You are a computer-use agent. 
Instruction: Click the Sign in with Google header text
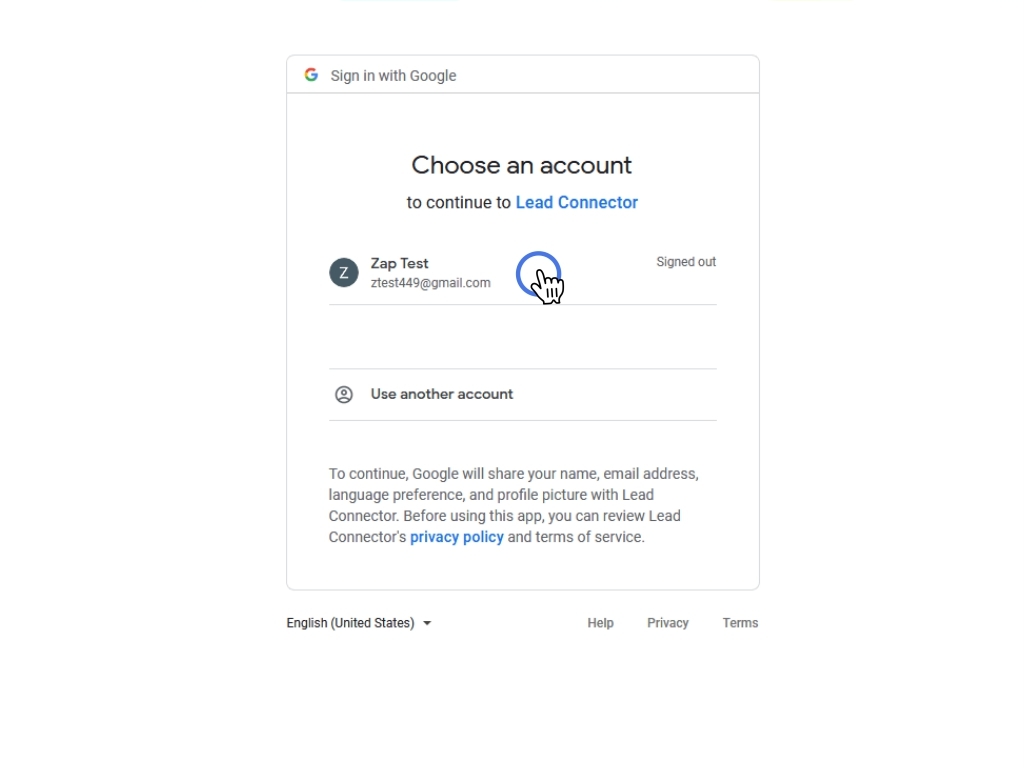pos(393,76)
